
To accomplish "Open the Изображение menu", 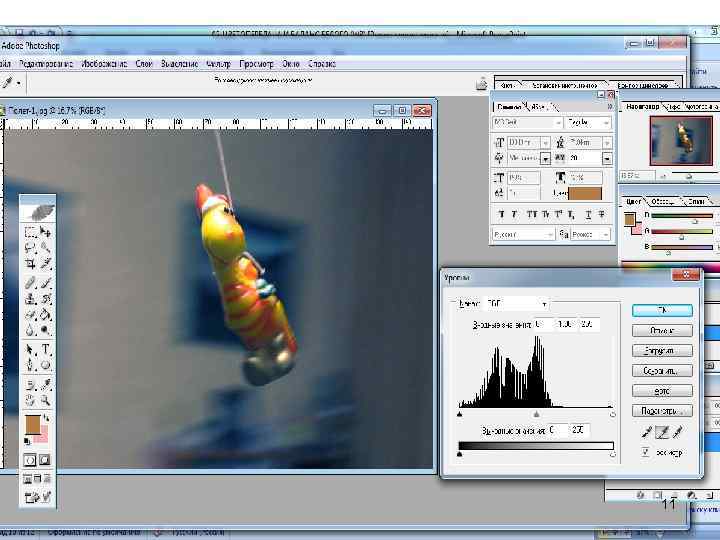I will 104,64.
